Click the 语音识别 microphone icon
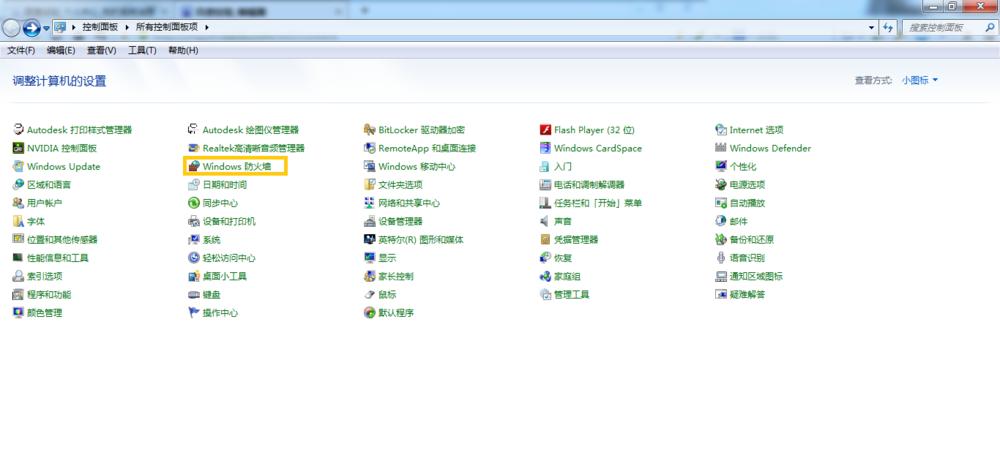 pyautogui.click(x=721, y=258)
